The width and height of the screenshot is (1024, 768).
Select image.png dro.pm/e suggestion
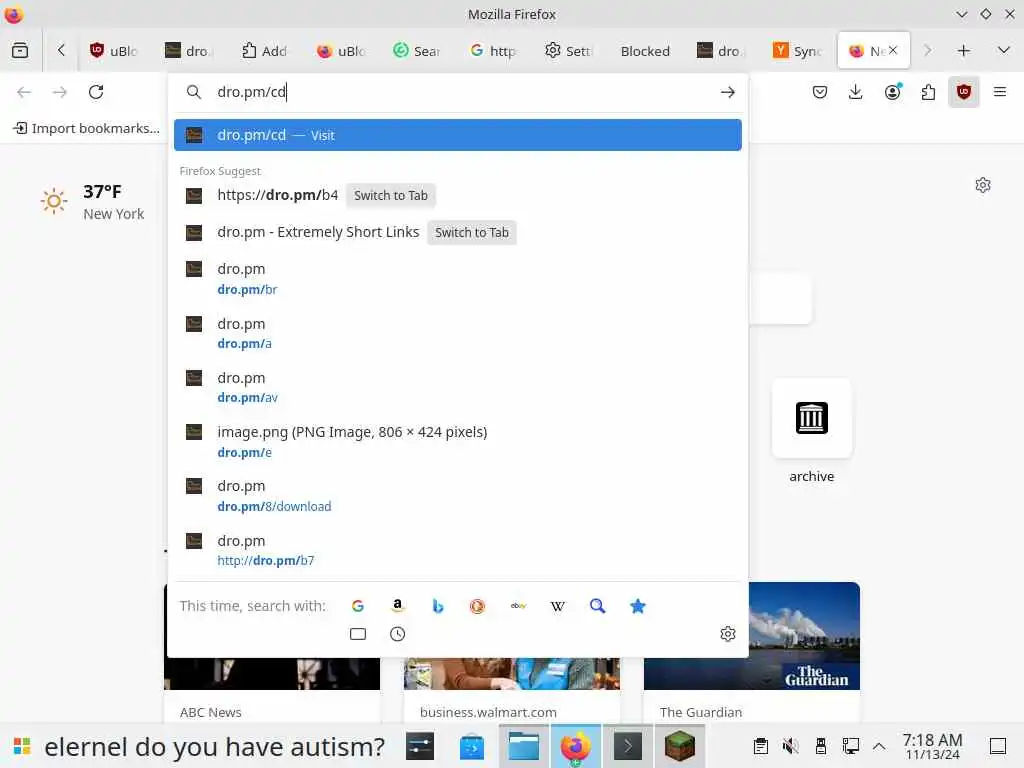coord(458,441)
